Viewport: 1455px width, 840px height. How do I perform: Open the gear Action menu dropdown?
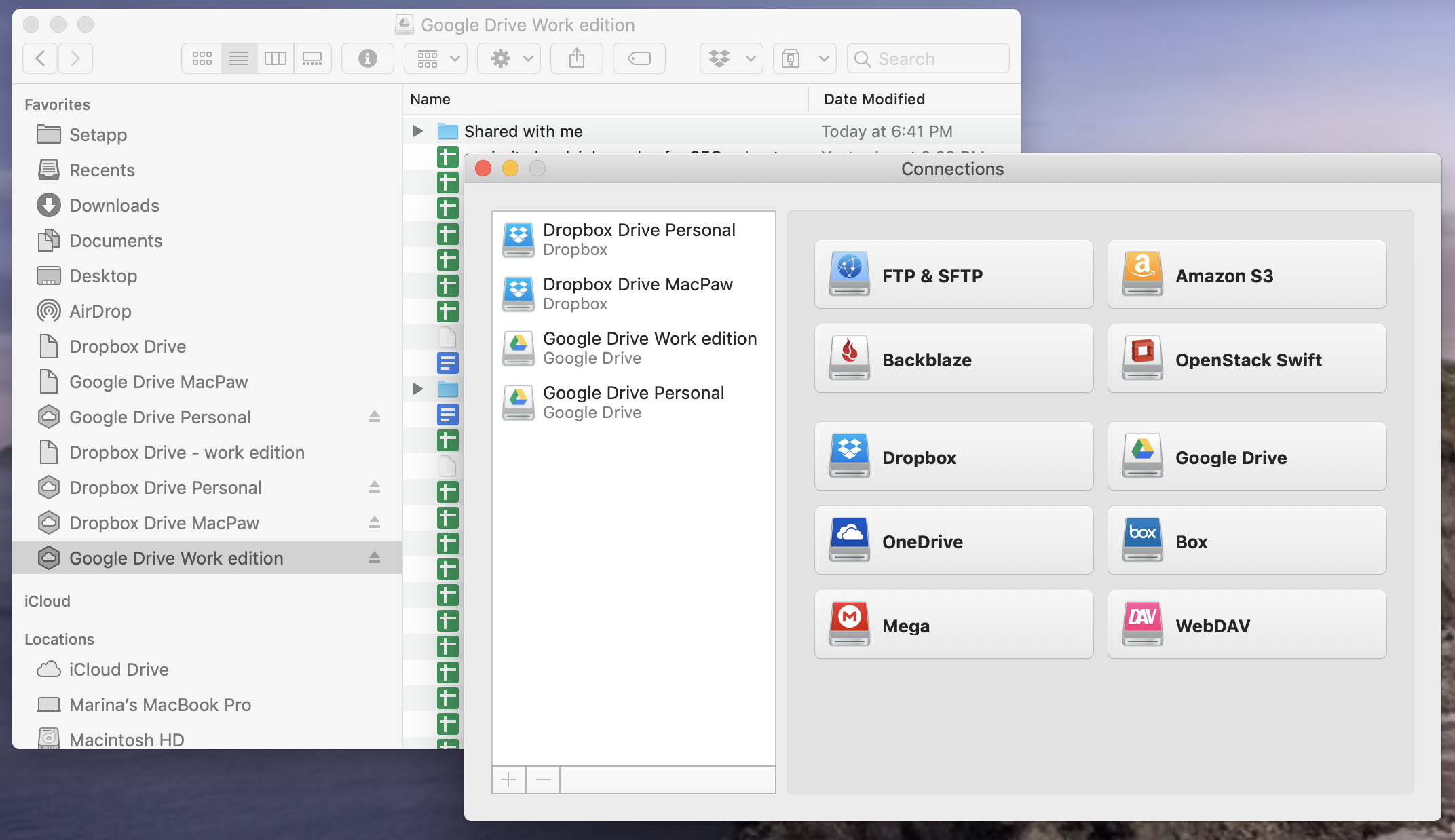(x=509, y=58)
